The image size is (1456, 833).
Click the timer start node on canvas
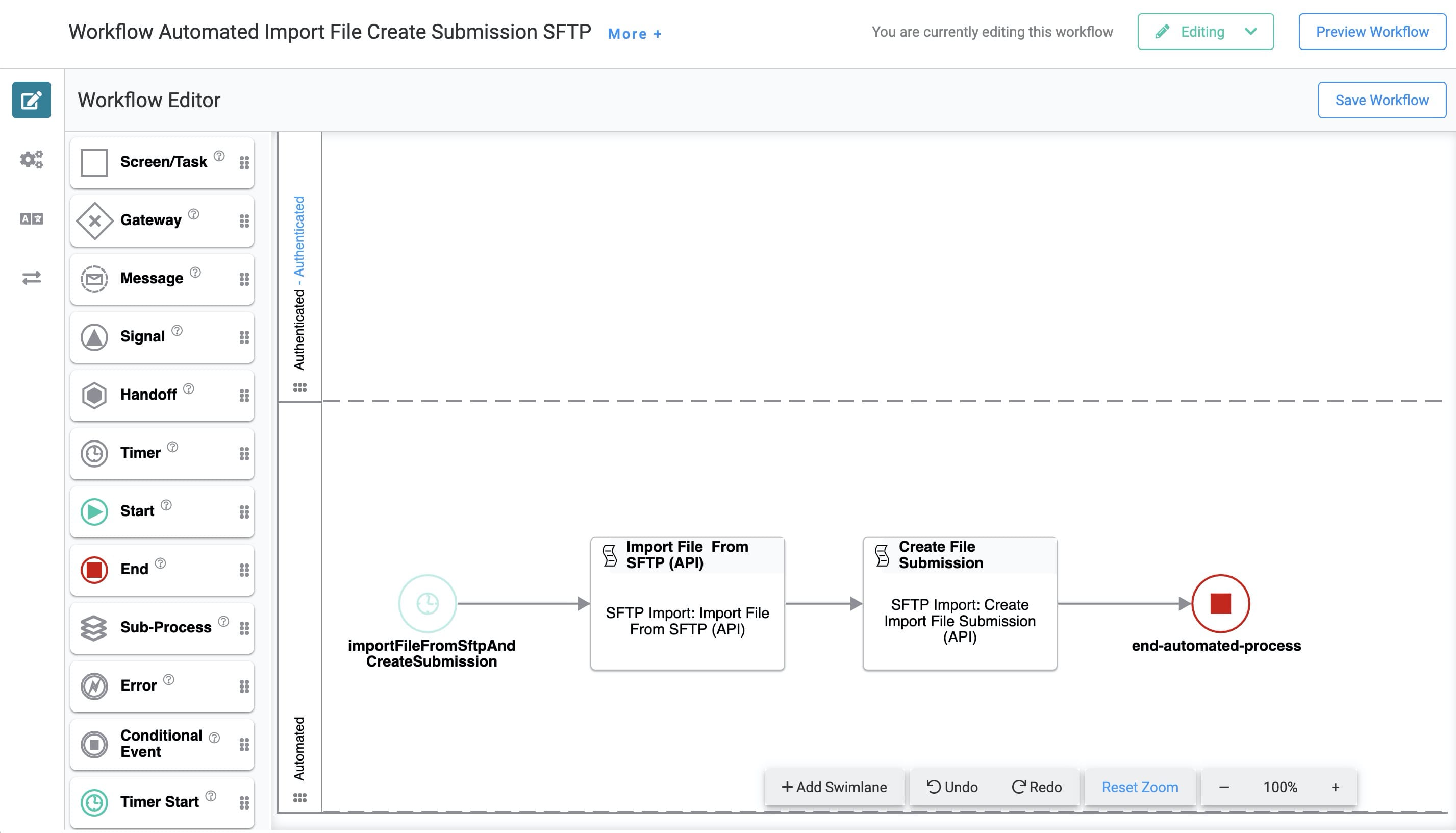click(x=428, y=604)
